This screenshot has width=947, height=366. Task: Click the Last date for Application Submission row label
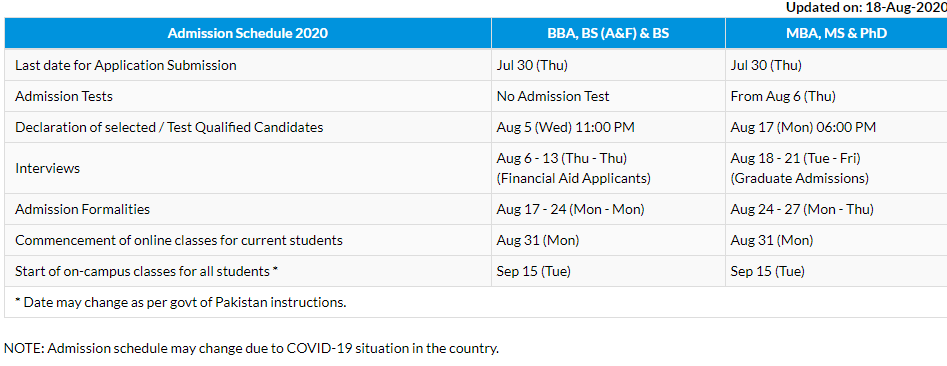126,65
